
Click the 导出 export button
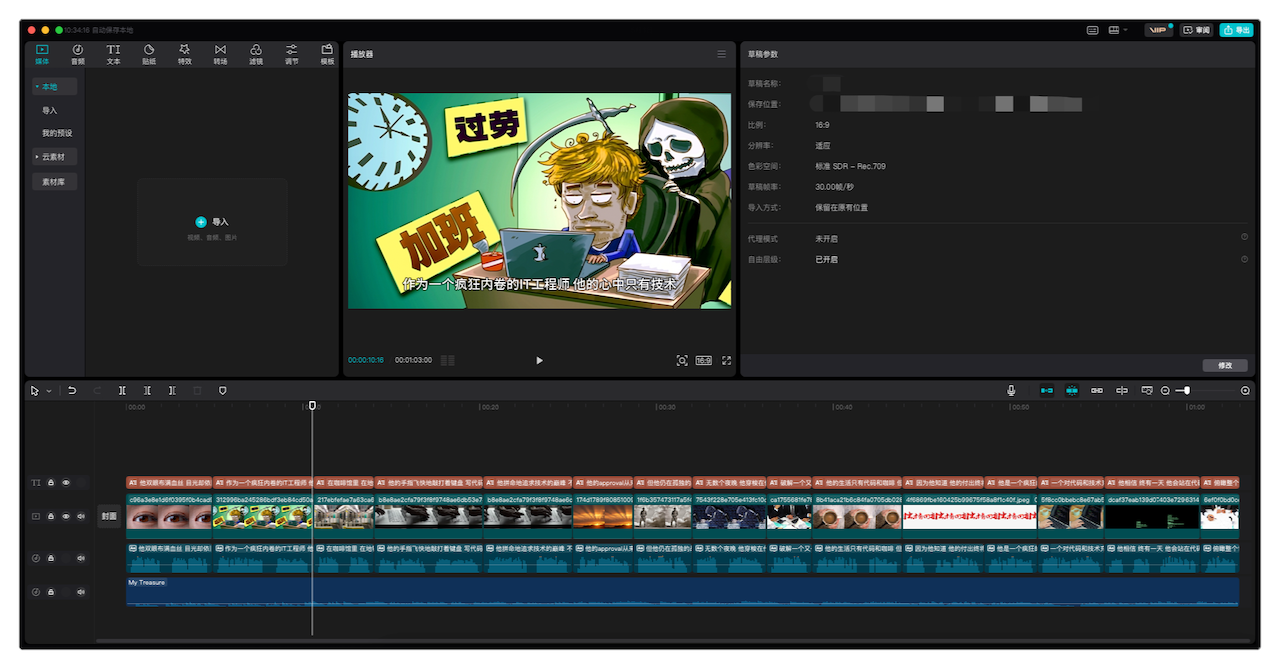[1236, 30]
